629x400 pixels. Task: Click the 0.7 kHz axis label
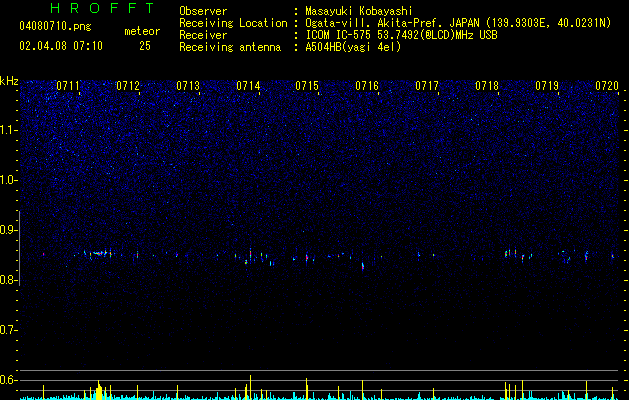tap(8, 330)
